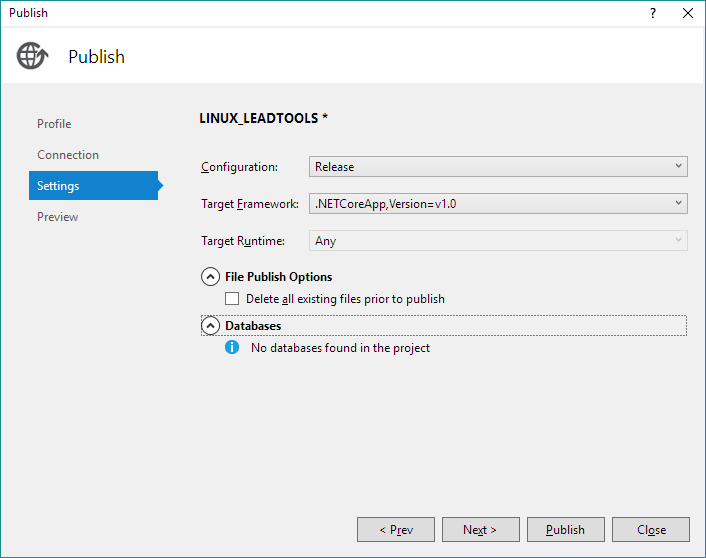The image size is (706, 558).
Task: Collapse the File Publish Options section
Action: coord(210,277)
